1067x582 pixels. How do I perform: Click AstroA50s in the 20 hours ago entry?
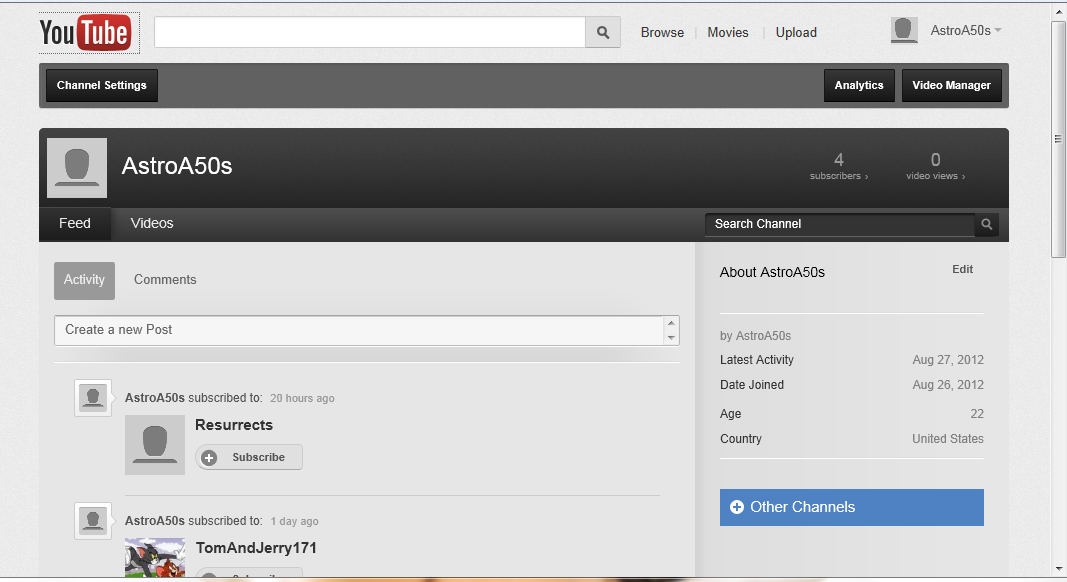point(154,398)
